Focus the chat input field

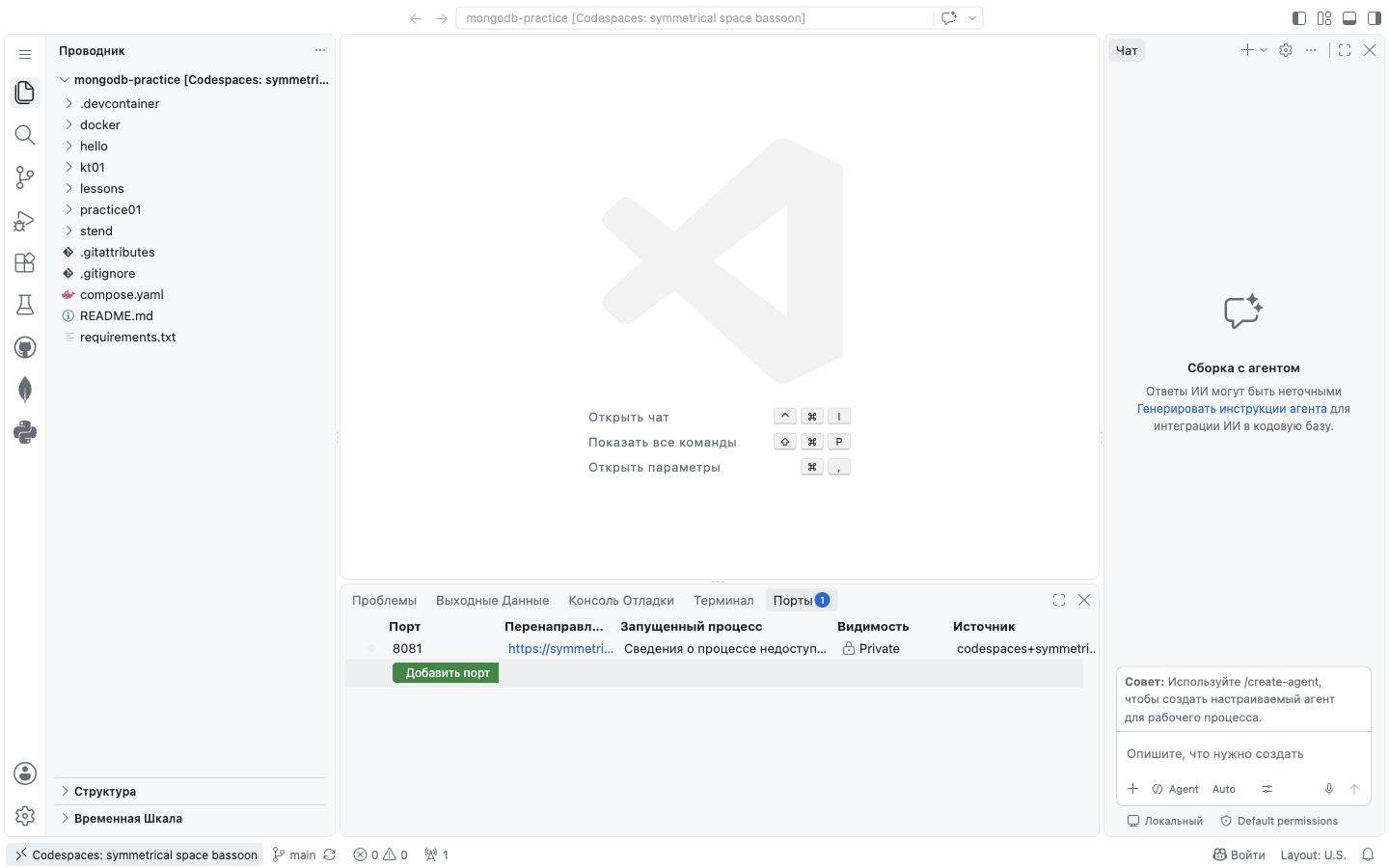(1243, 754)
